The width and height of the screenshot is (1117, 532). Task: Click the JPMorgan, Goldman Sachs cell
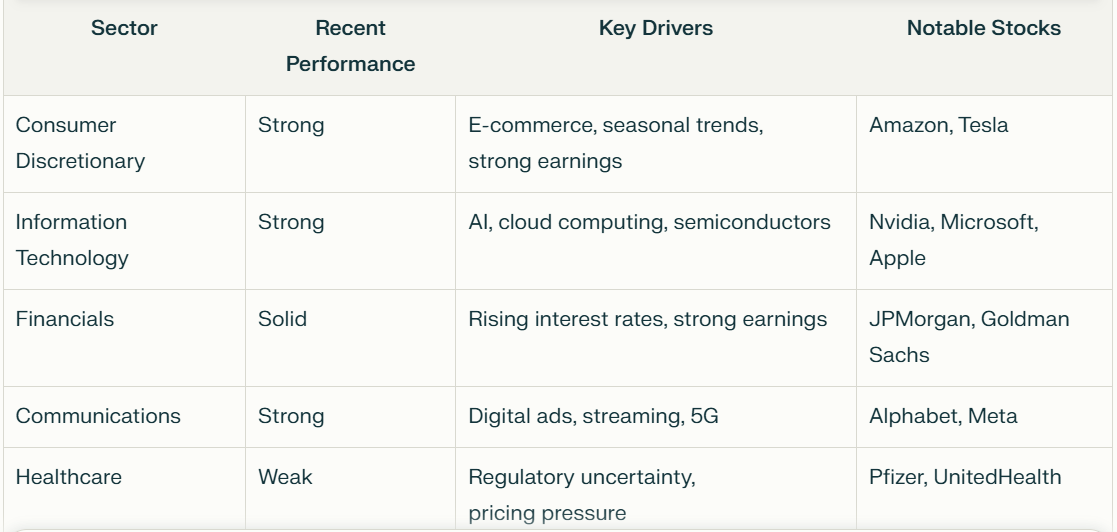click(x=984, y=338)
